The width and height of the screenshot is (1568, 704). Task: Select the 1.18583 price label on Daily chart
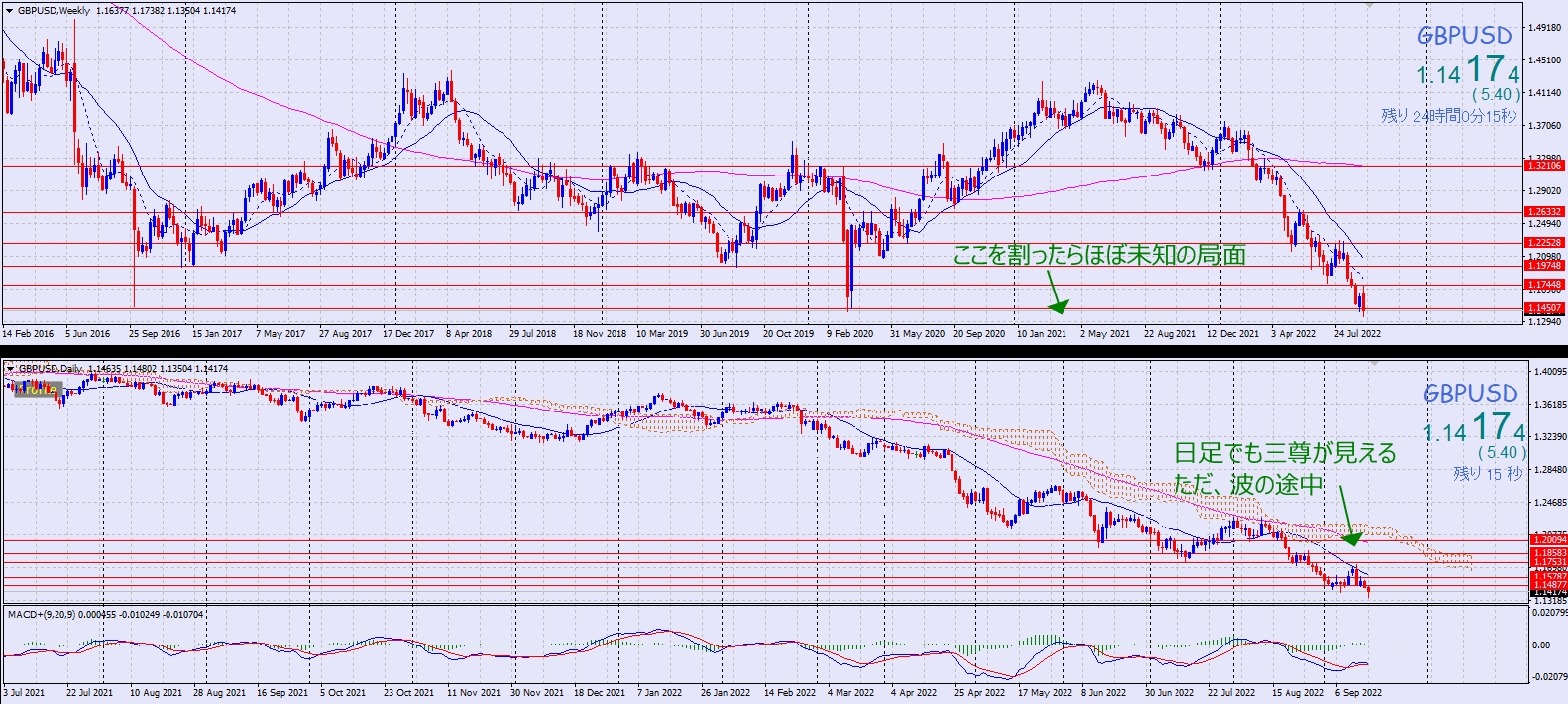click(x=1549, y=553)
